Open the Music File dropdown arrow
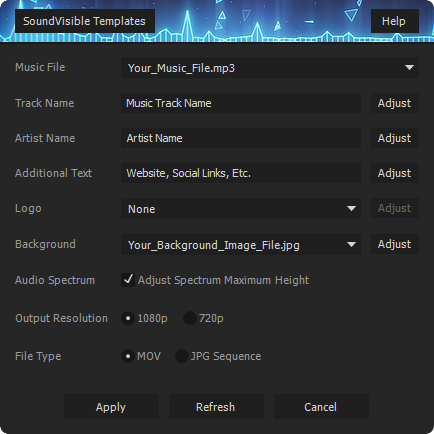 pyautogui.click(x=409, y=68)
